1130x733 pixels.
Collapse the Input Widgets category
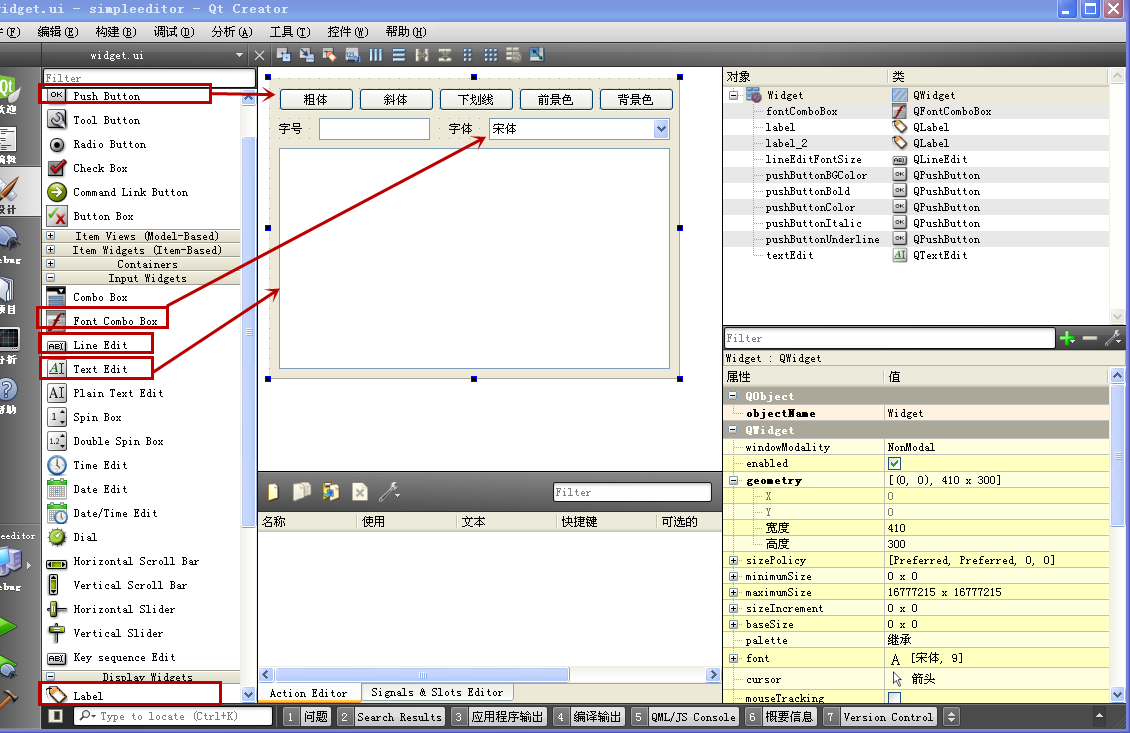(x=51, y=277)
